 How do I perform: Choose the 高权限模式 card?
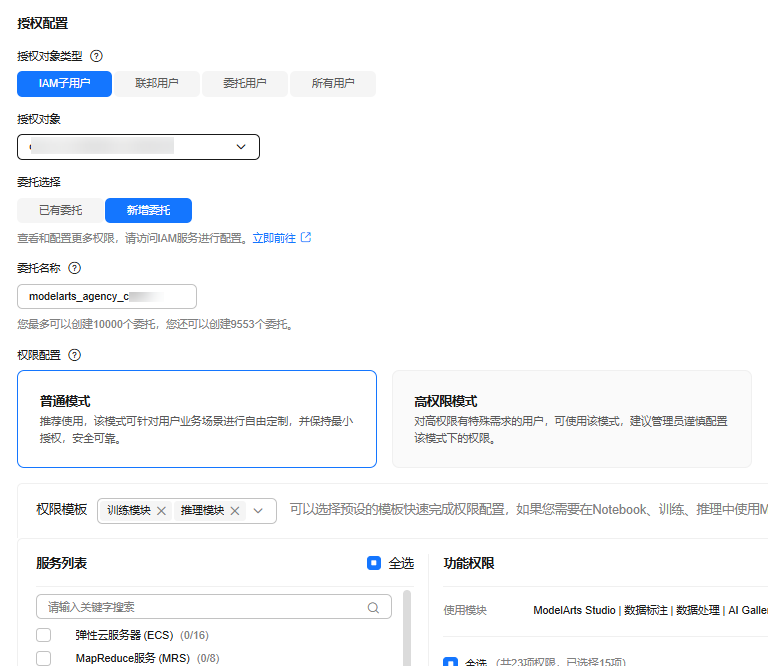(x=571, y=419)
